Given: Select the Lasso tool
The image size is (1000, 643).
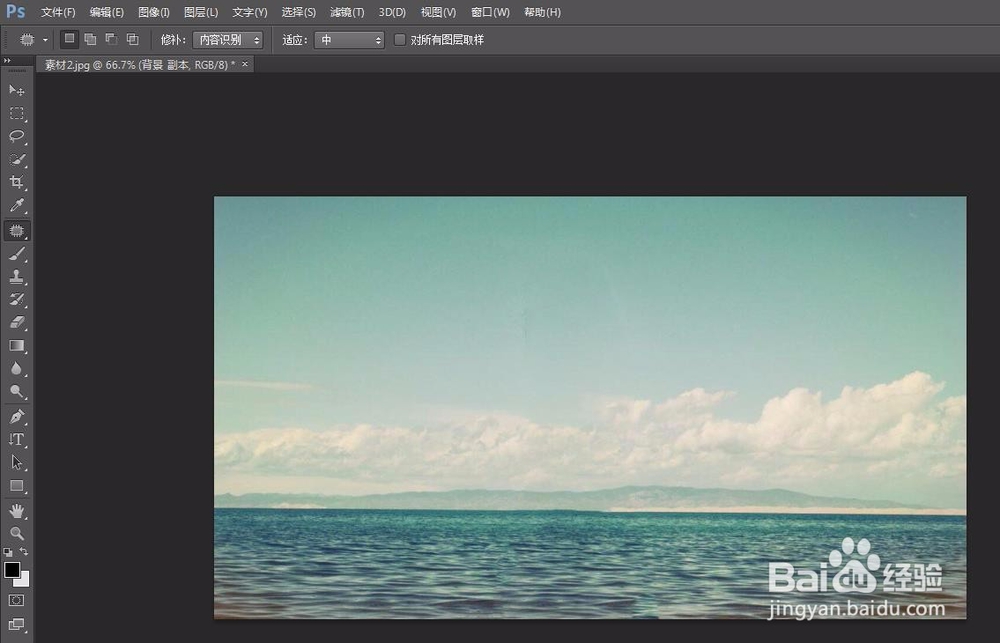Looking at the screenshot, I should click(x=17, y=137).
